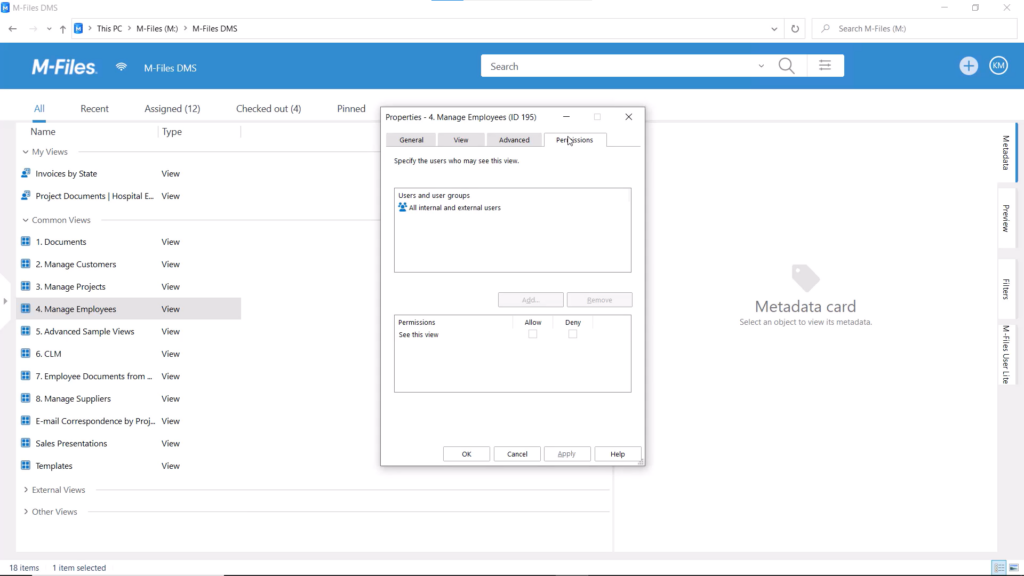Click the refresh icon in the address bar
The height and width of the screenshot is (576, 1024).
click(795, 28)
